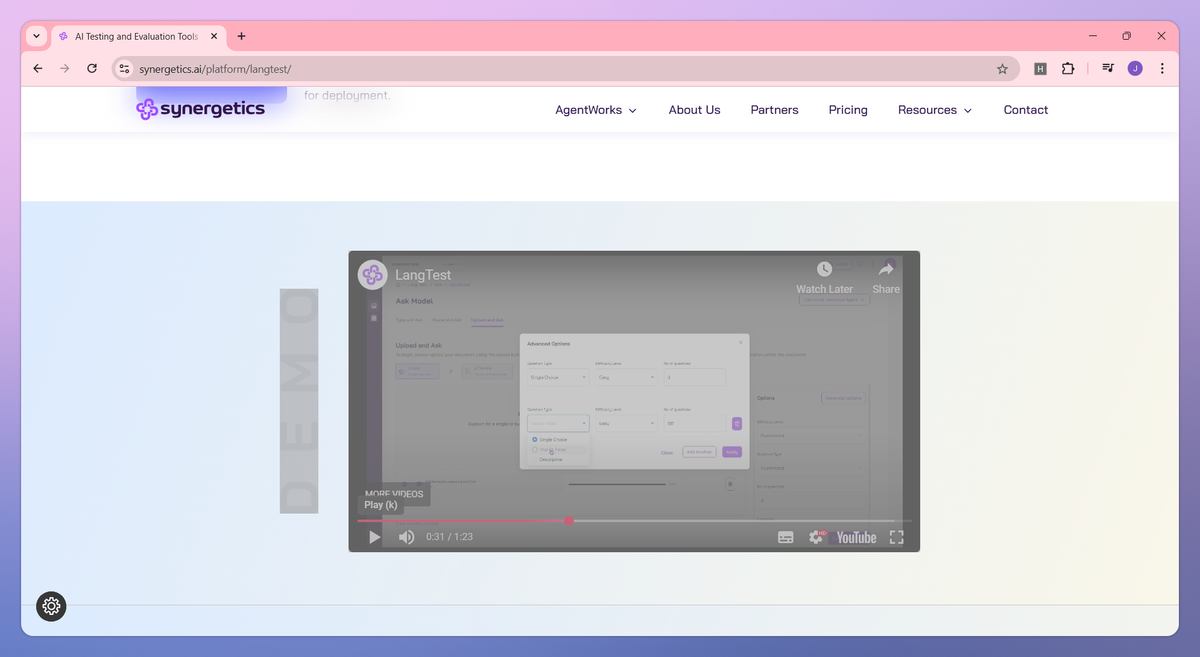
Task: Go back in browser history
Action: (x=38, y=69)
